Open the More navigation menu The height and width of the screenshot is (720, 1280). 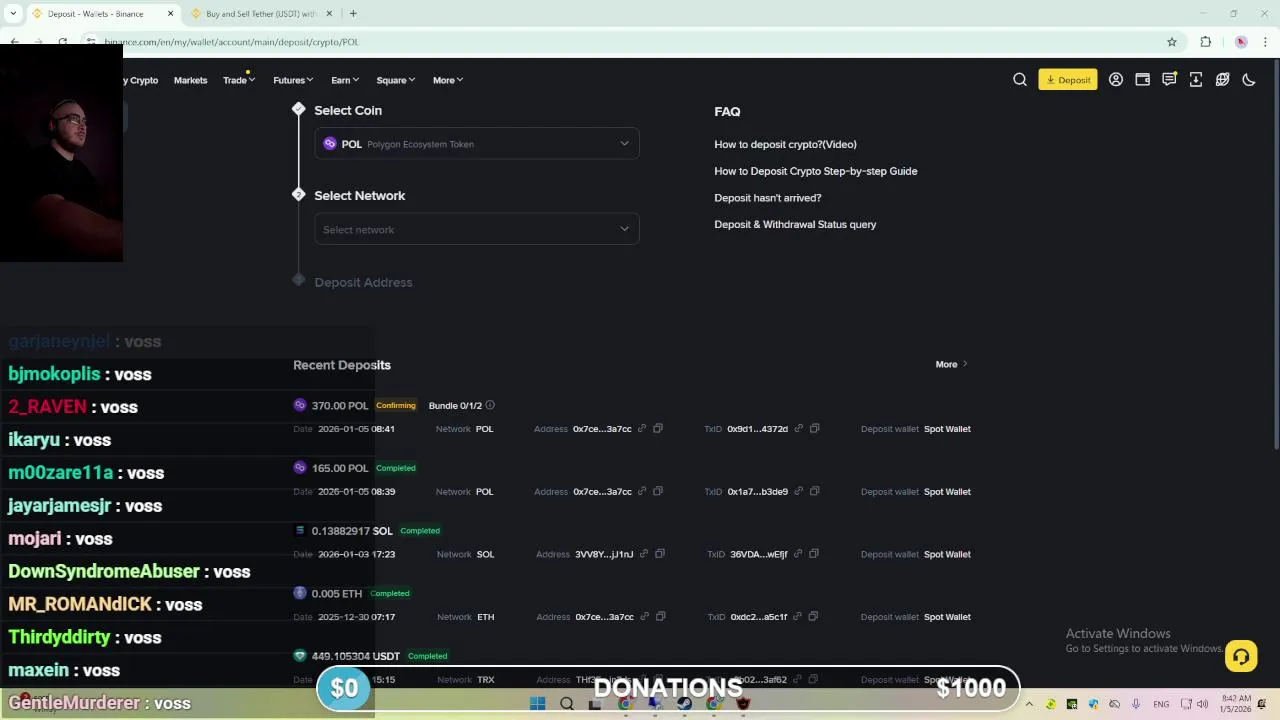(x=448, y=80)
